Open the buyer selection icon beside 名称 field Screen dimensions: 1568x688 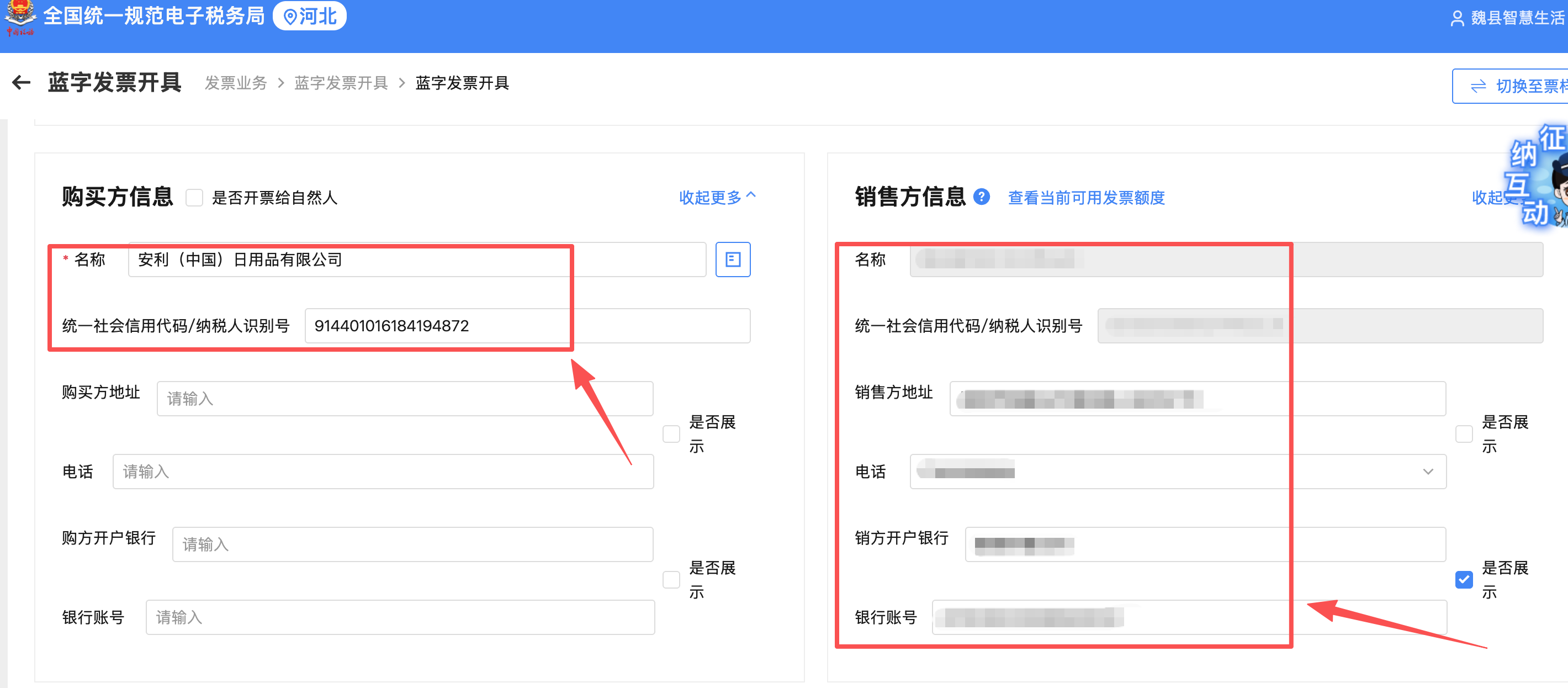click(732, 260)
